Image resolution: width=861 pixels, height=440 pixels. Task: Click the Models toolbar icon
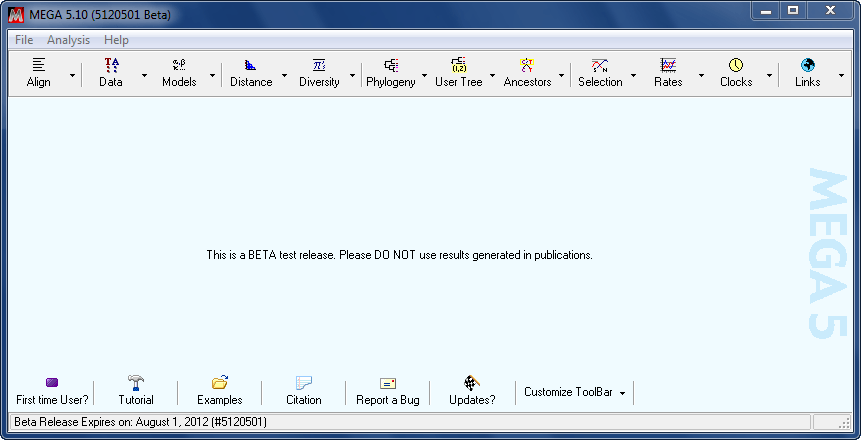pyautogui.click(x=179, y=65)
